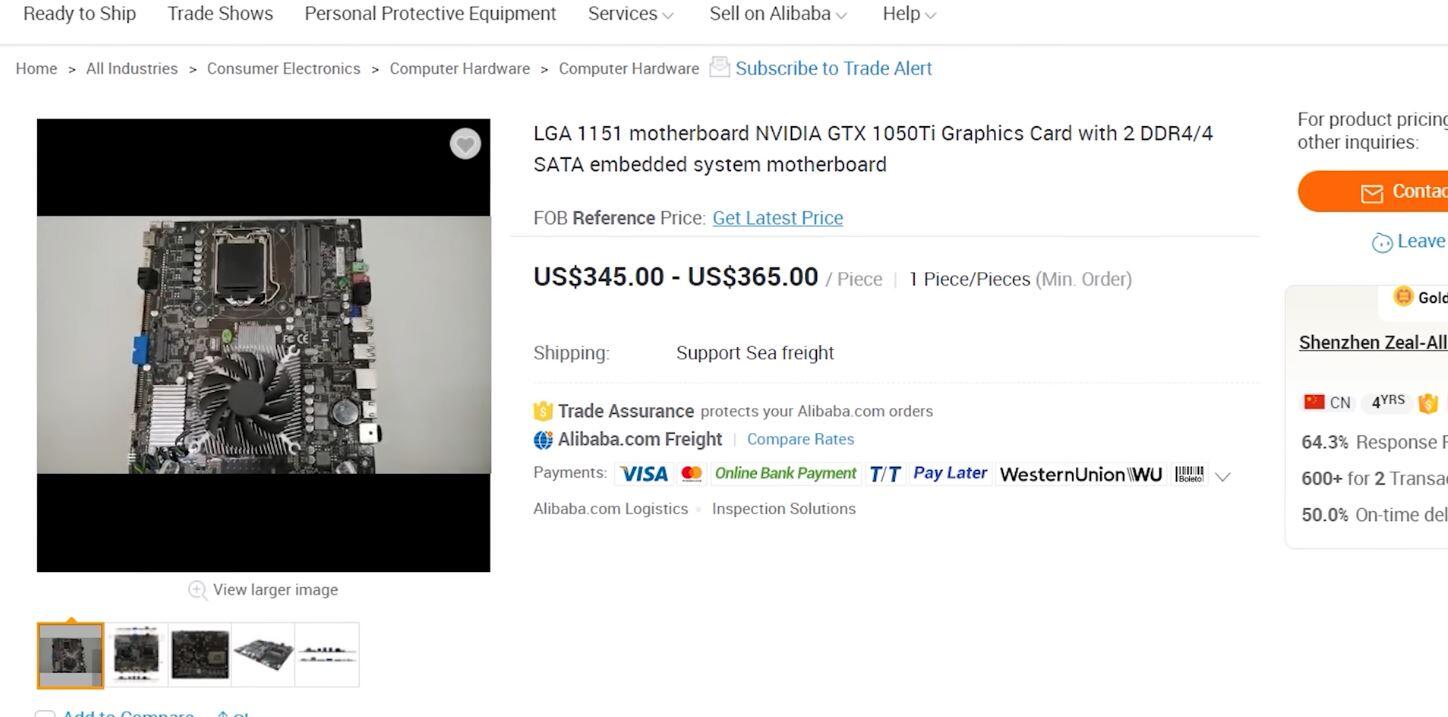This screenshot has width=1448, height=717.
Task: Open the Compare Rates link
Action: (x=800, y=439)
